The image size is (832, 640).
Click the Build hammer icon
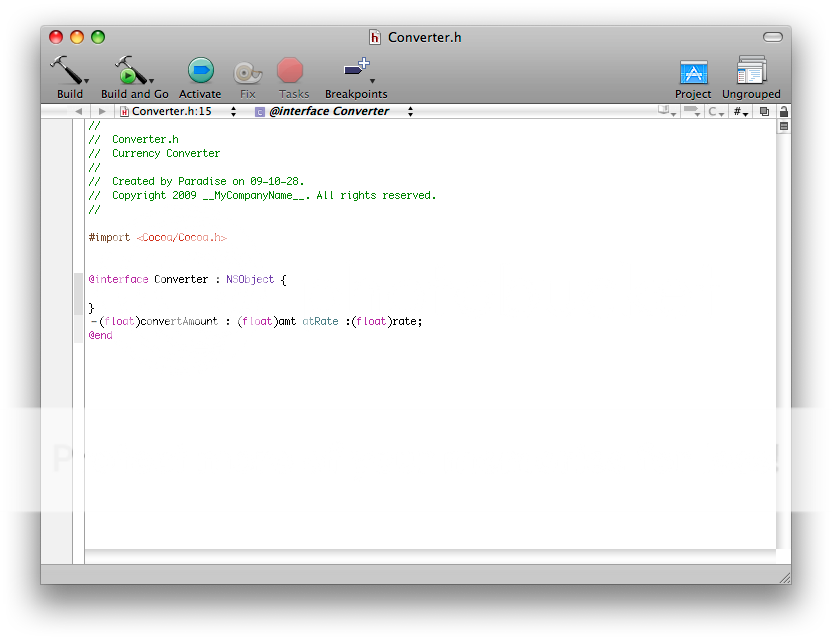(66, 70)
